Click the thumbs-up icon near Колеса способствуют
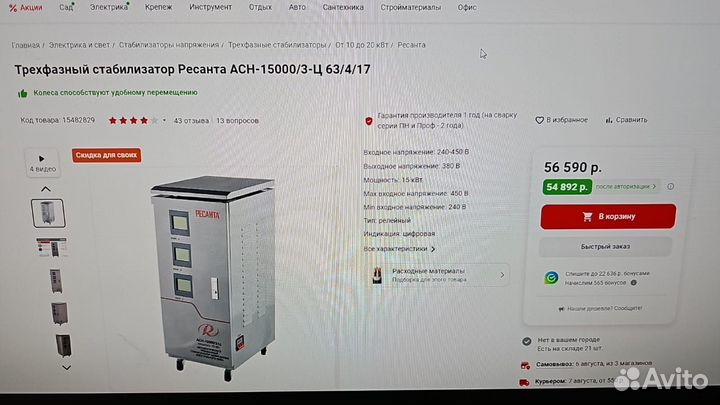720x405 pixels. point(22,94)
